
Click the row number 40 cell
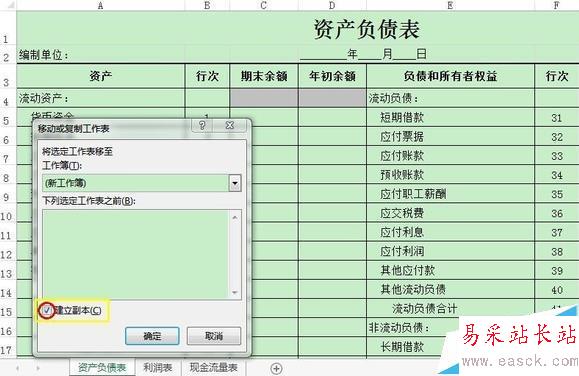click(557, 290)
